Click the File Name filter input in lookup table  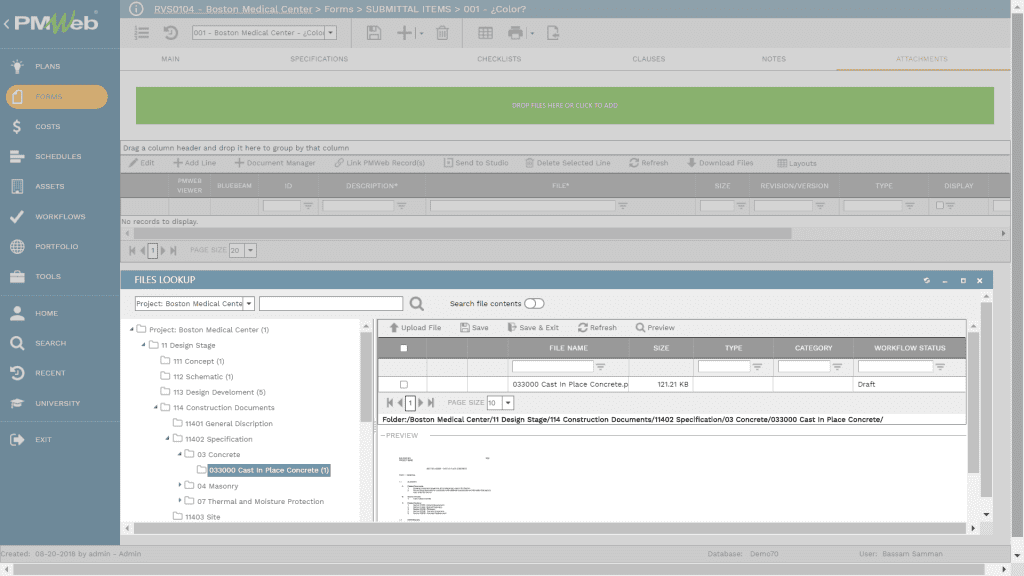552,366
